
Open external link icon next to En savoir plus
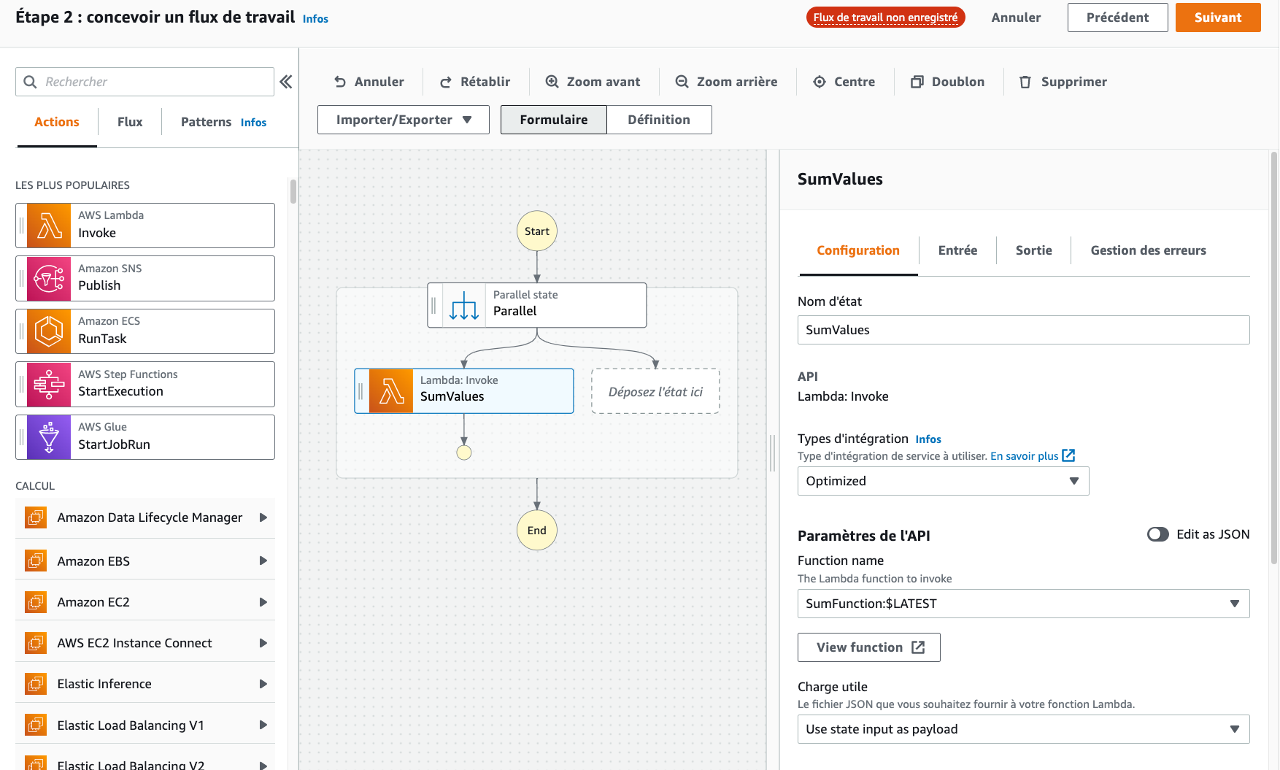1068,456
